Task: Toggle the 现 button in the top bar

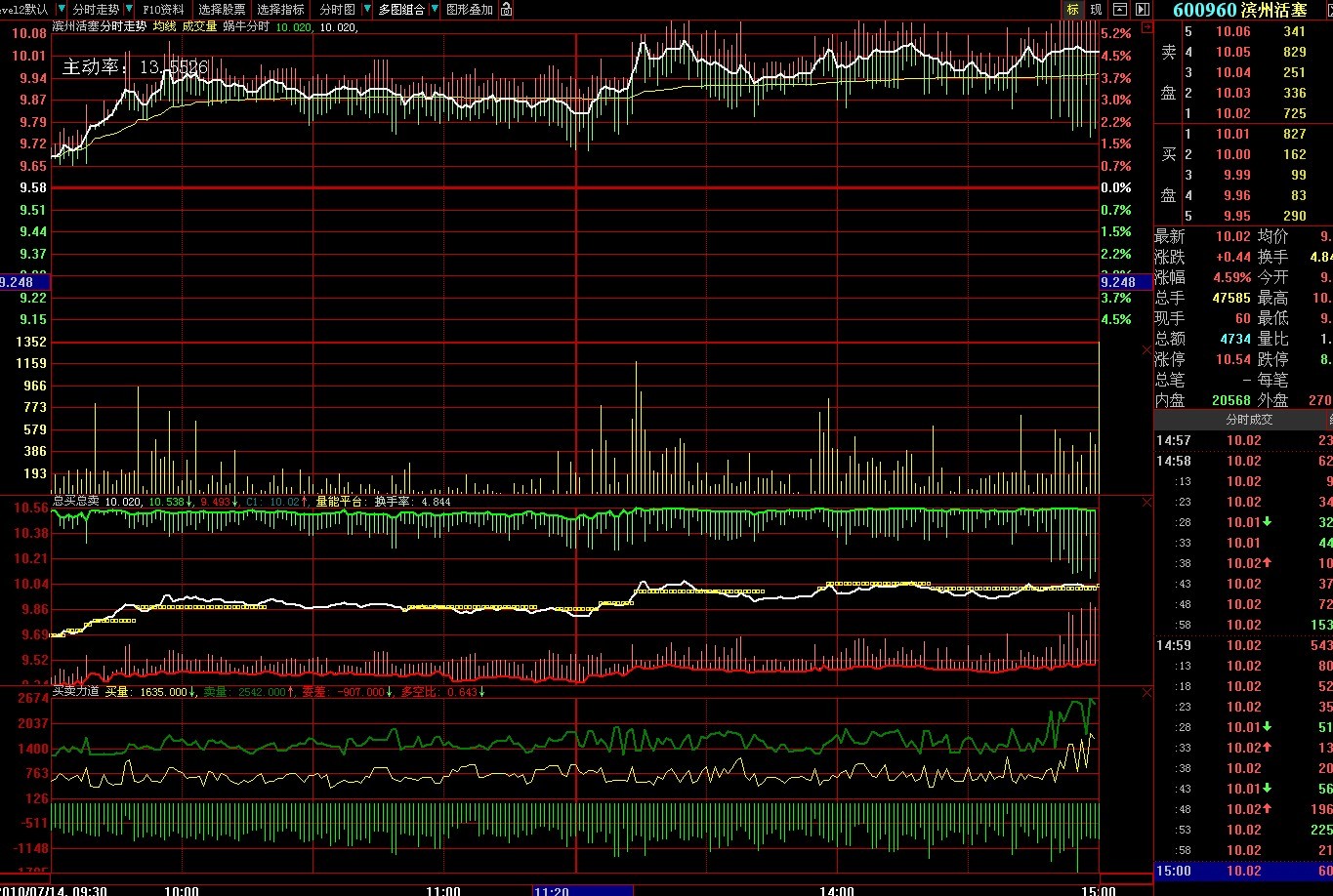Action: coord(1097,10)
